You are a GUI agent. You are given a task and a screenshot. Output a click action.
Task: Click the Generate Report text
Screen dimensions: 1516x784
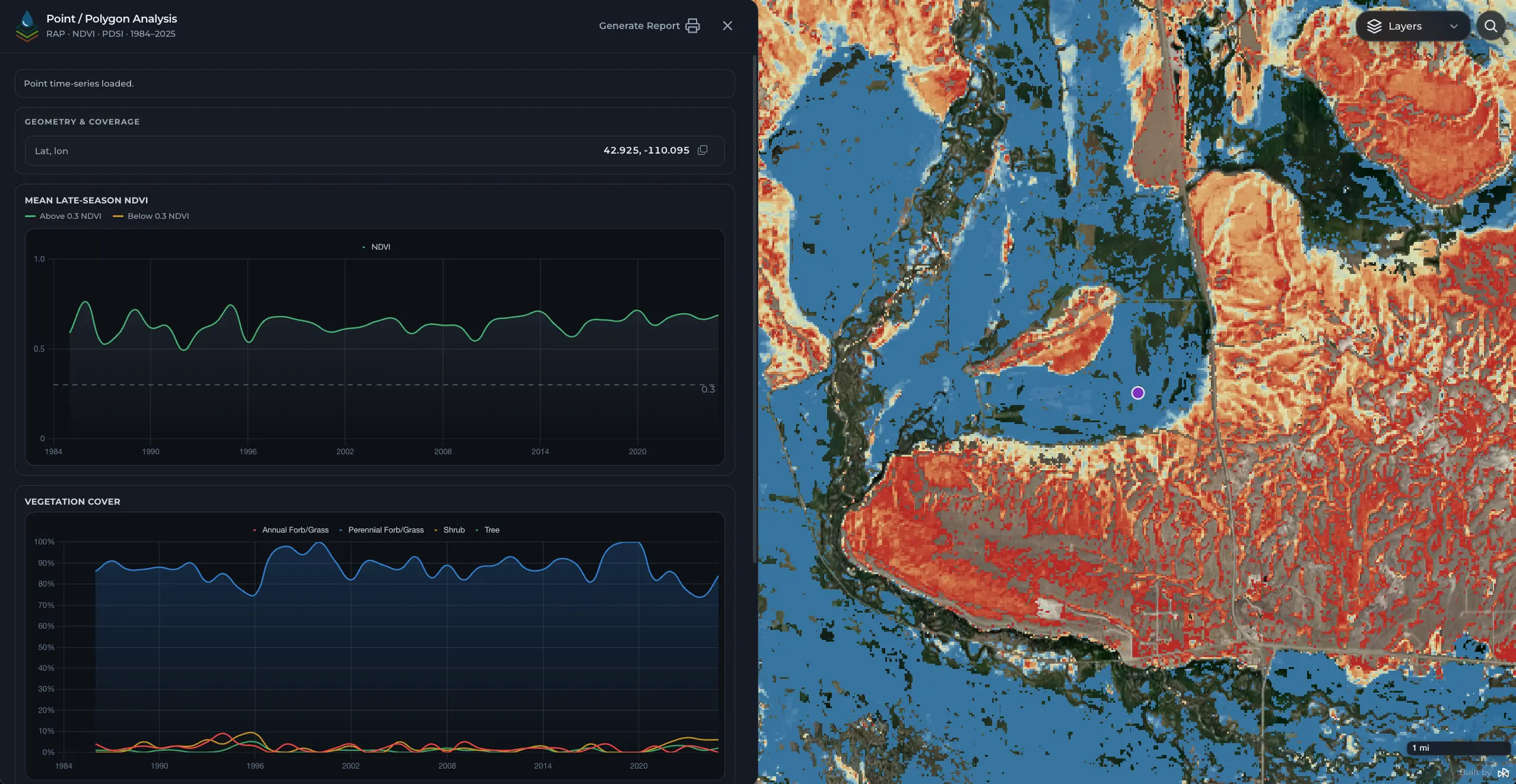pos(639,26)
